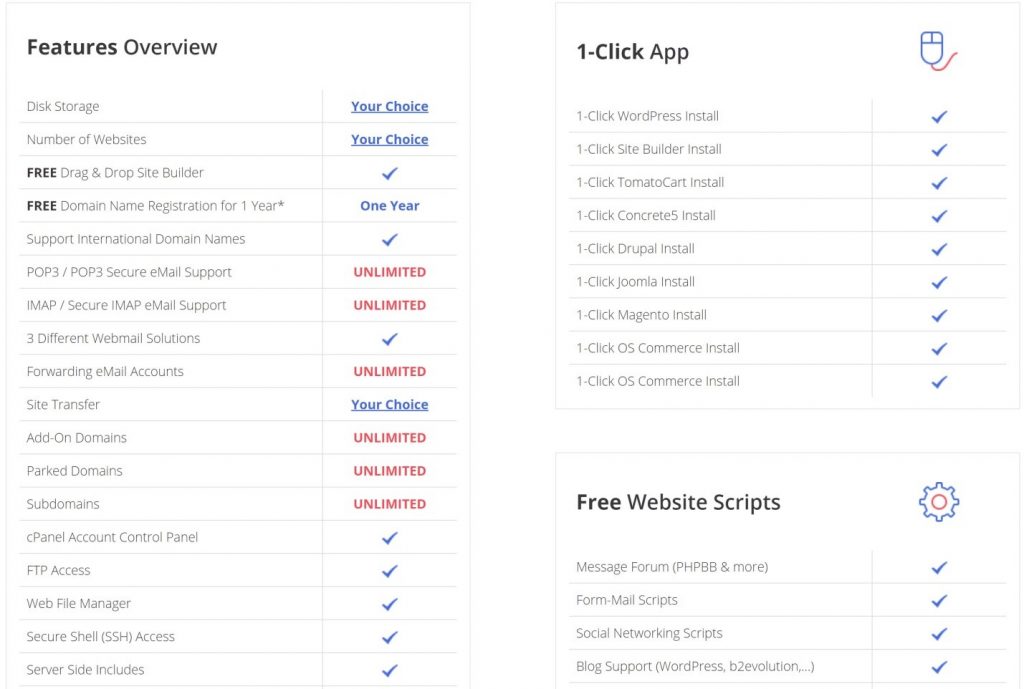The width and height of the screenshot is (1024, 689).
Task: Click the checkmark for FREE Drag & Drop Site Builder
Action: (x=389, y=174)
